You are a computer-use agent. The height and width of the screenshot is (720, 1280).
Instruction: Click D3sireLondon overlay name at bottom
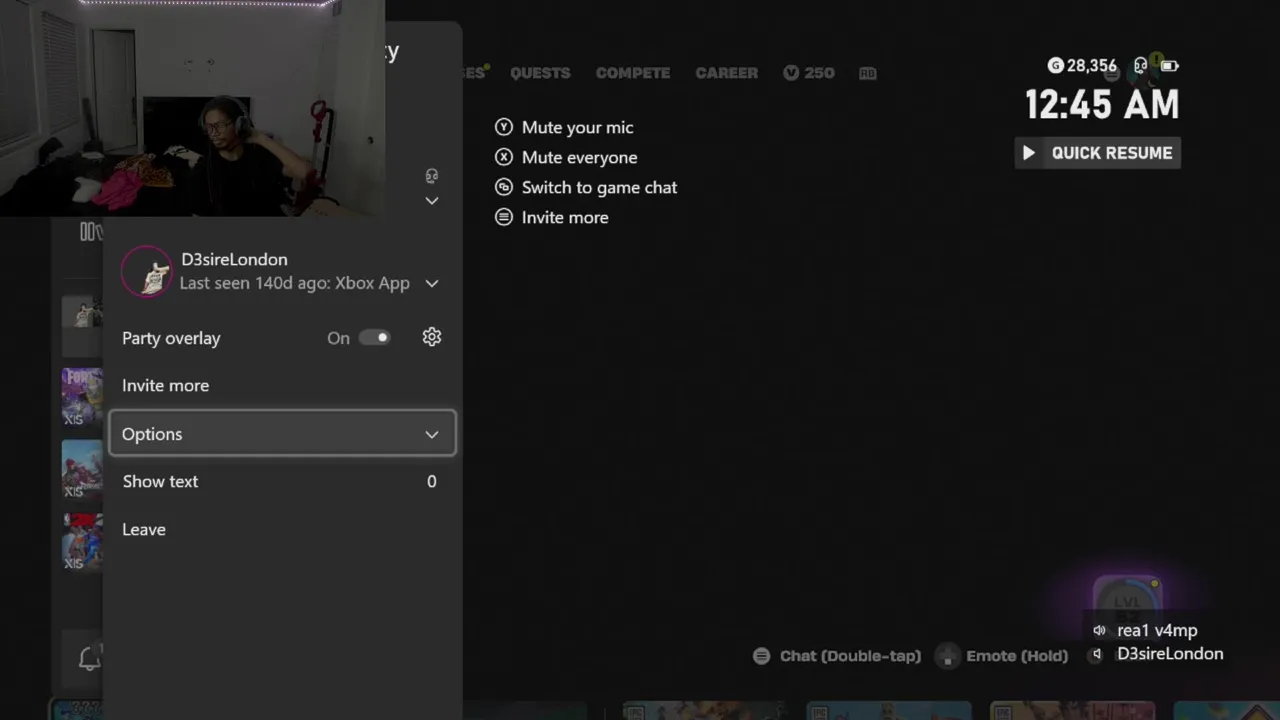tap(1170, 654)
